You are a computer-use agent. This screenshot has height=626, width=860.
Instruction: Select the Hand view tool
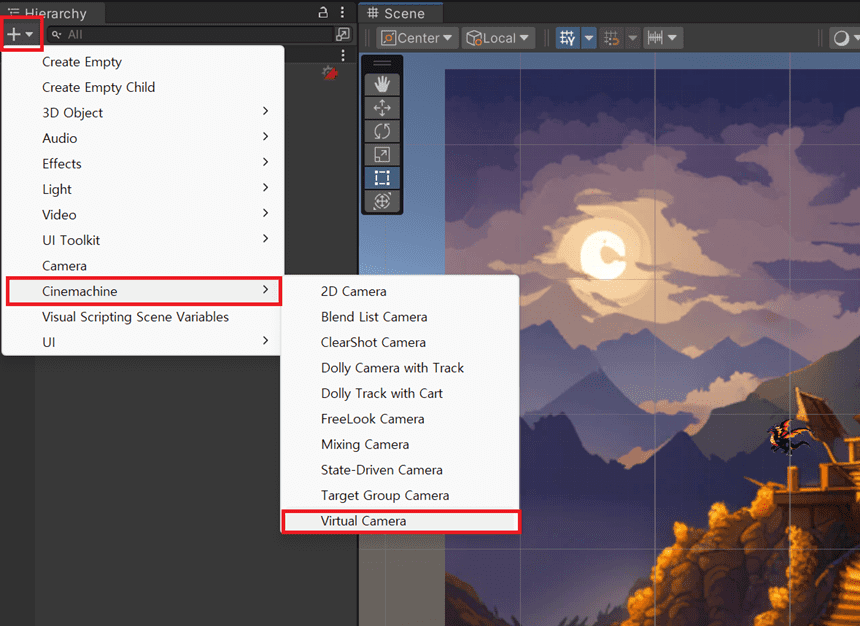(x=382, y=84)
